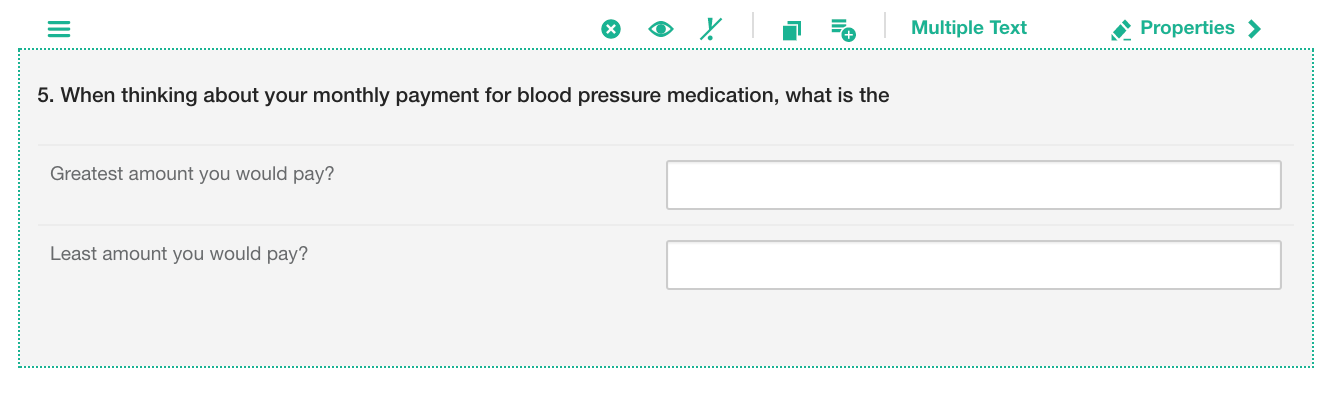Screen dimensions: 1336x396
Task: Click the add question list-plus icon
Action: click(843, 30)
